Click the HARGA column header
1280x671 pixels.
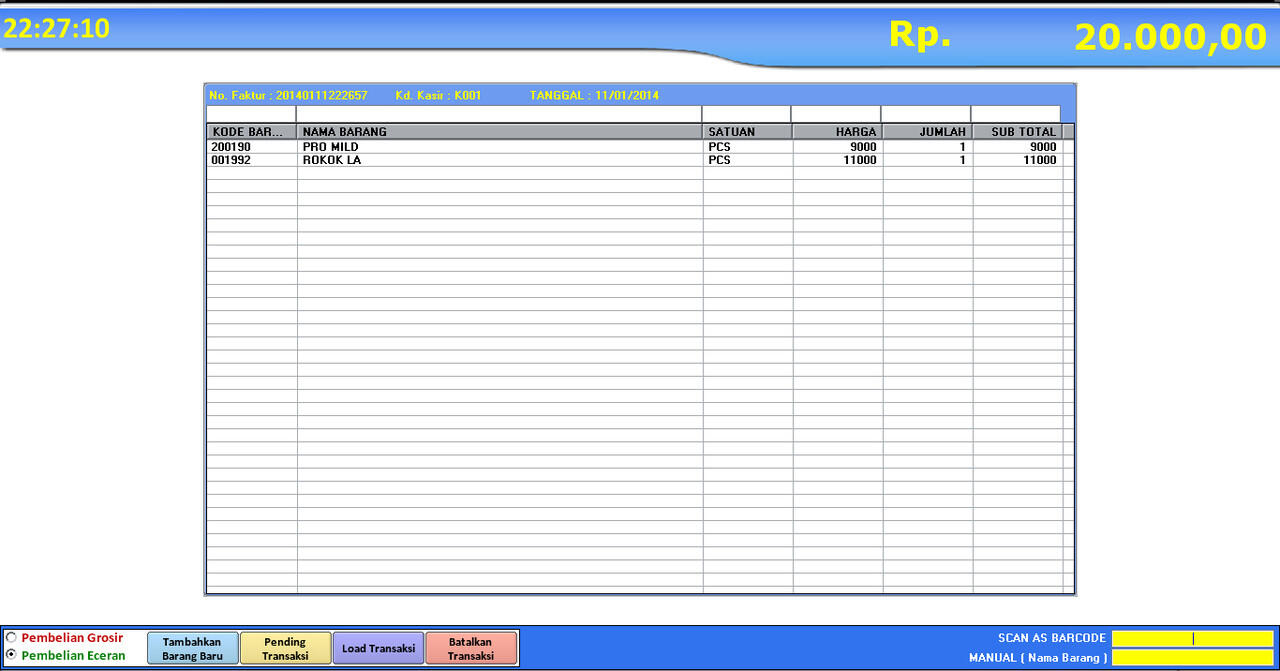838,132
